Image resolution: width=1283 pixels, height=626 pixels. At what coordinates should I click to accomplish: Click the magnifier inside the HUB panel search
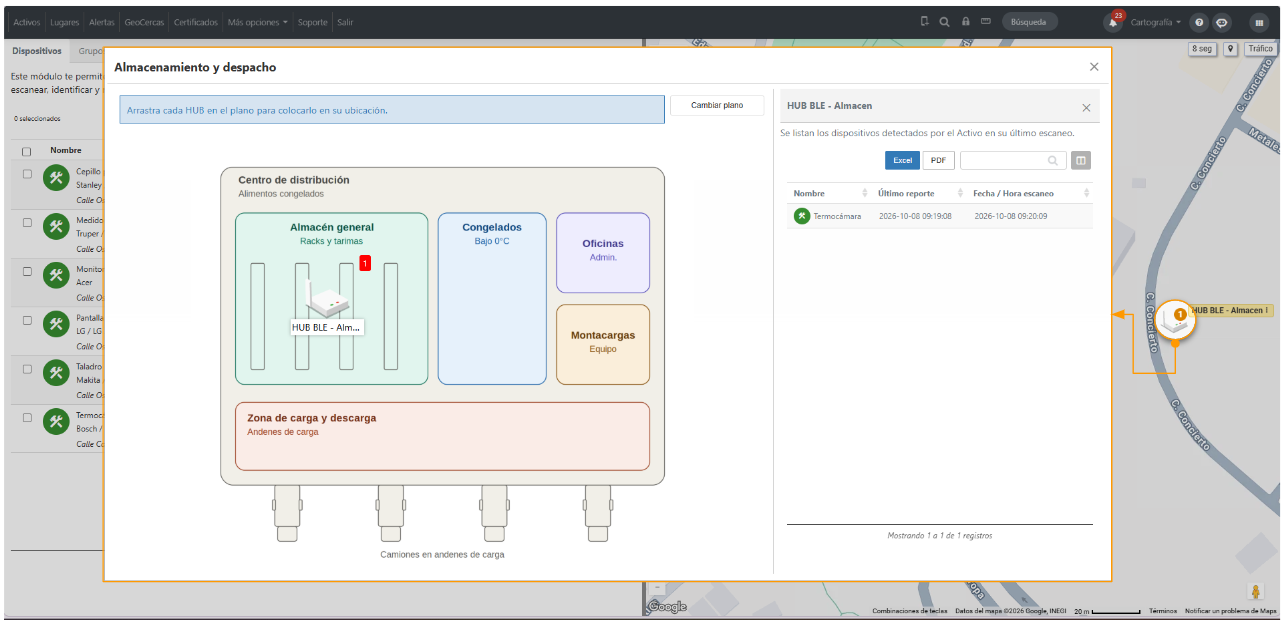[1052, 160]
